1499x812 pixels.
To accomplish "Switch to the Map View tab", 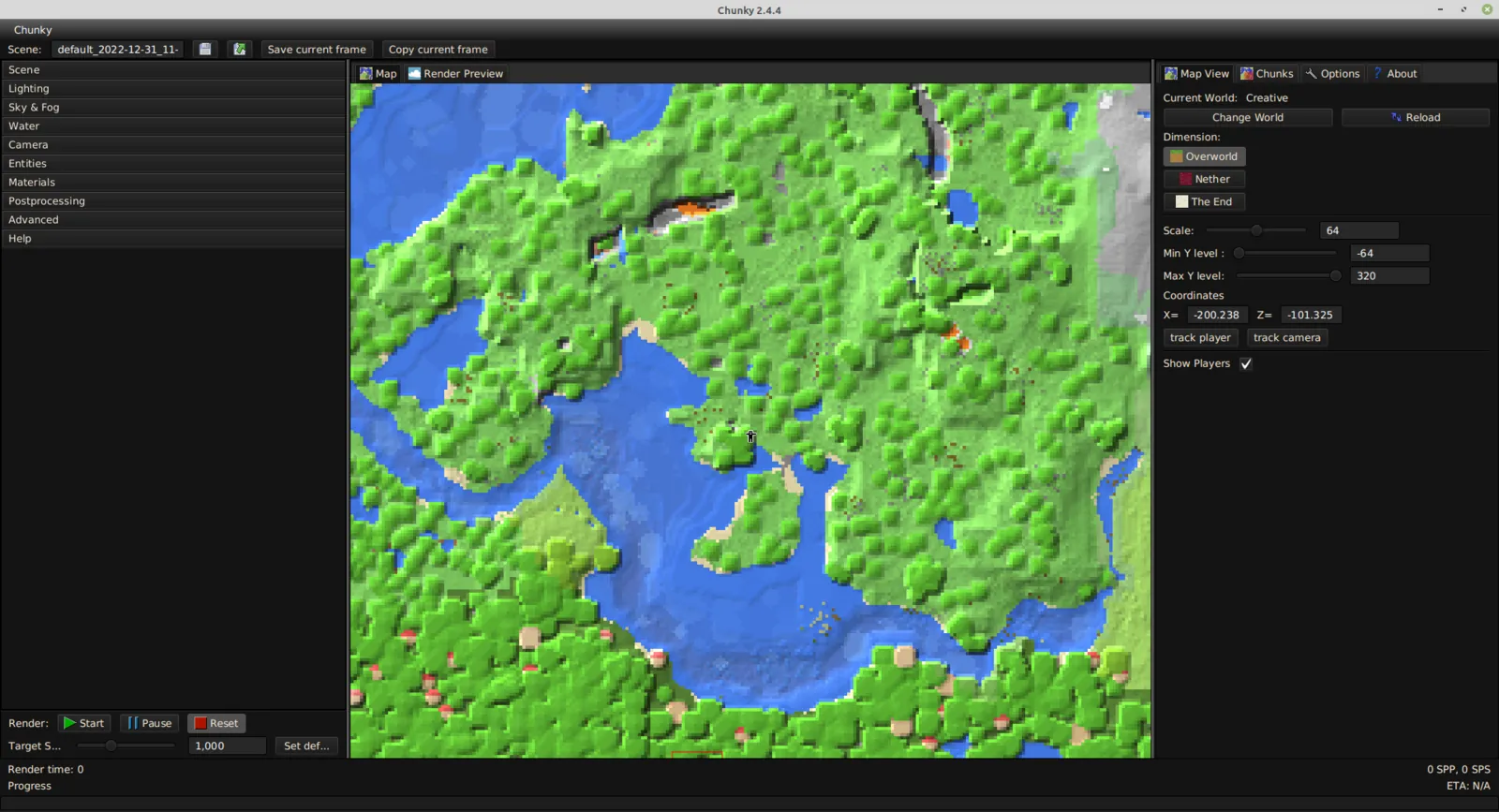I will pos(1196,73).
